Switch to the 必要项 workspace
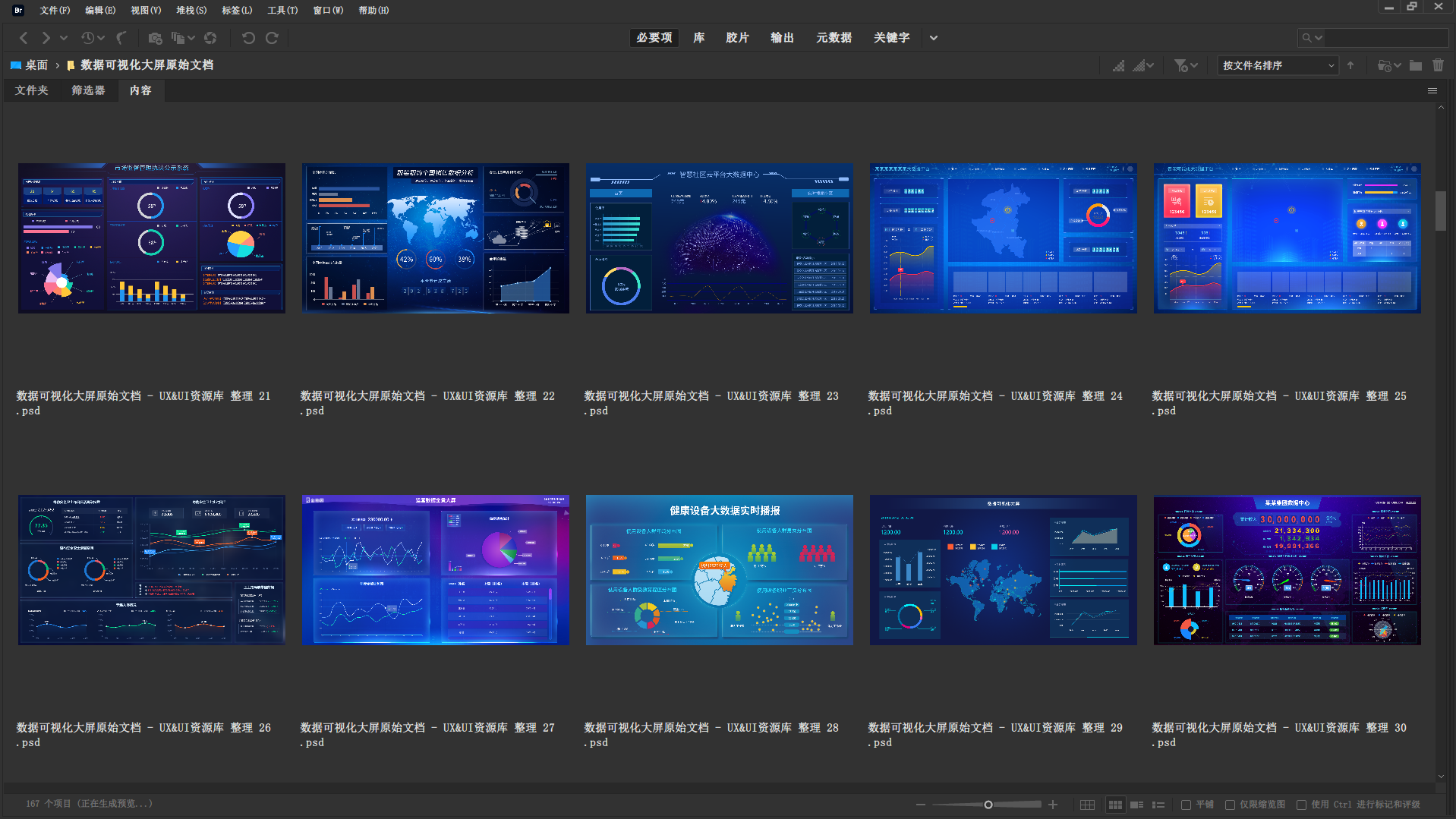This screenshot has width=1456, height=819. (x=654, y=38)
